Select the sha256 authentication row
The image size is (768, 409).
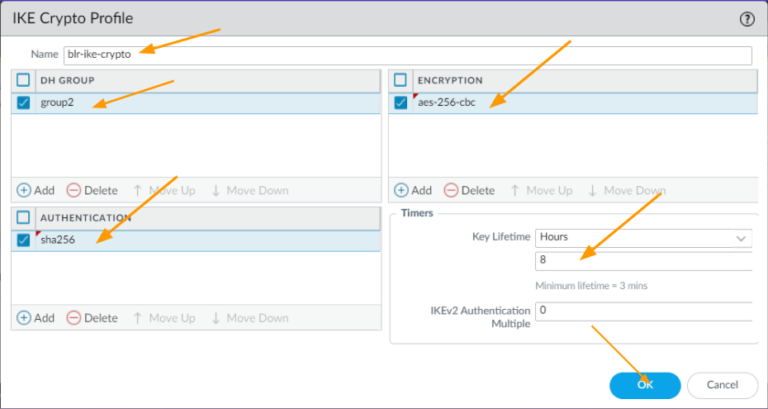click(200, 240)
